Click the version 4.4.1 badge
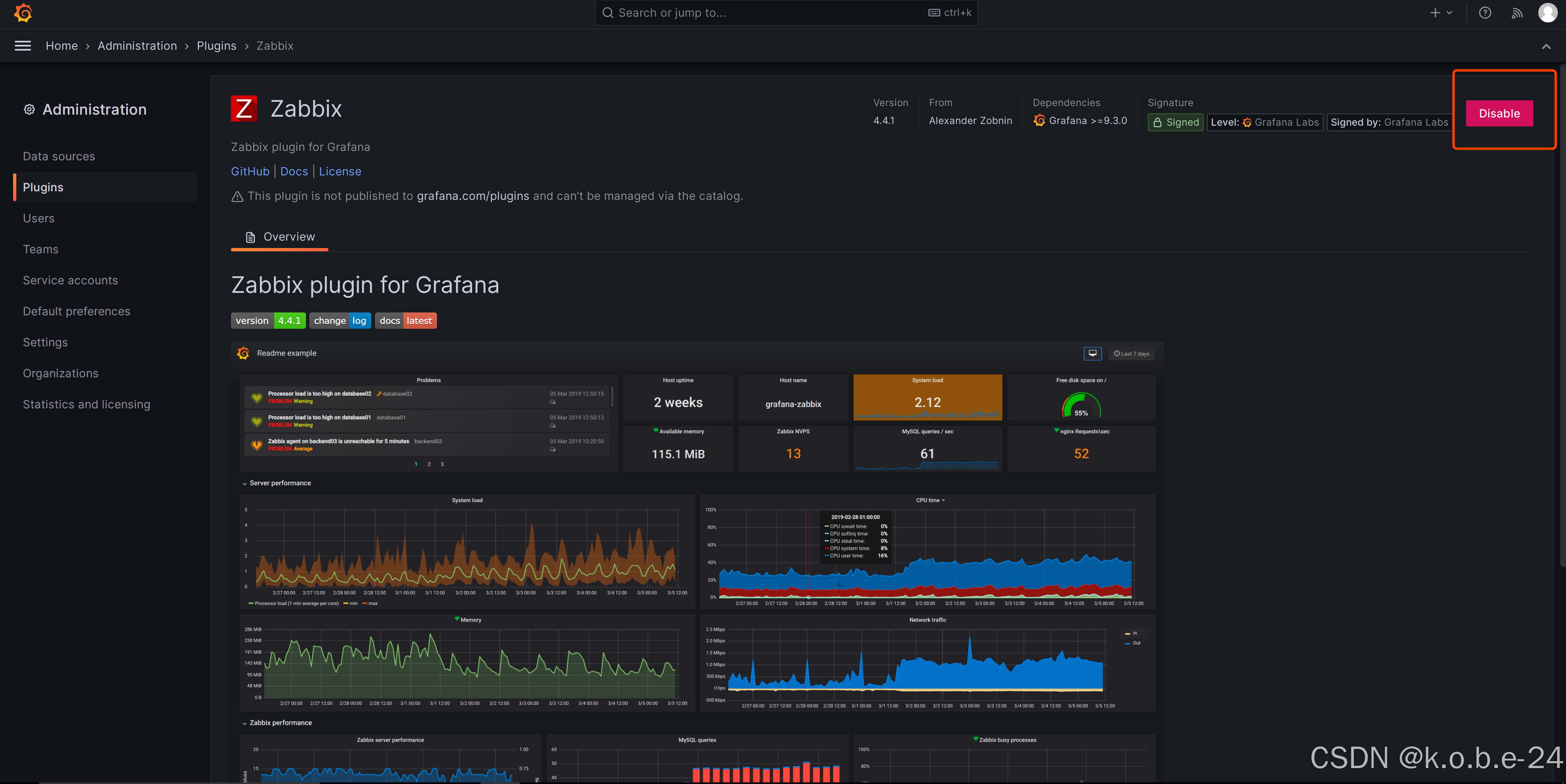The height and width of the screenshot is (784, 1566). (268, 321)
